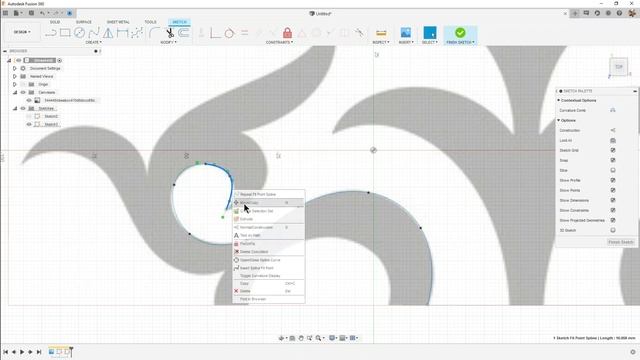
Task: Click the Look At icon in palette
Action: (613, 140)
